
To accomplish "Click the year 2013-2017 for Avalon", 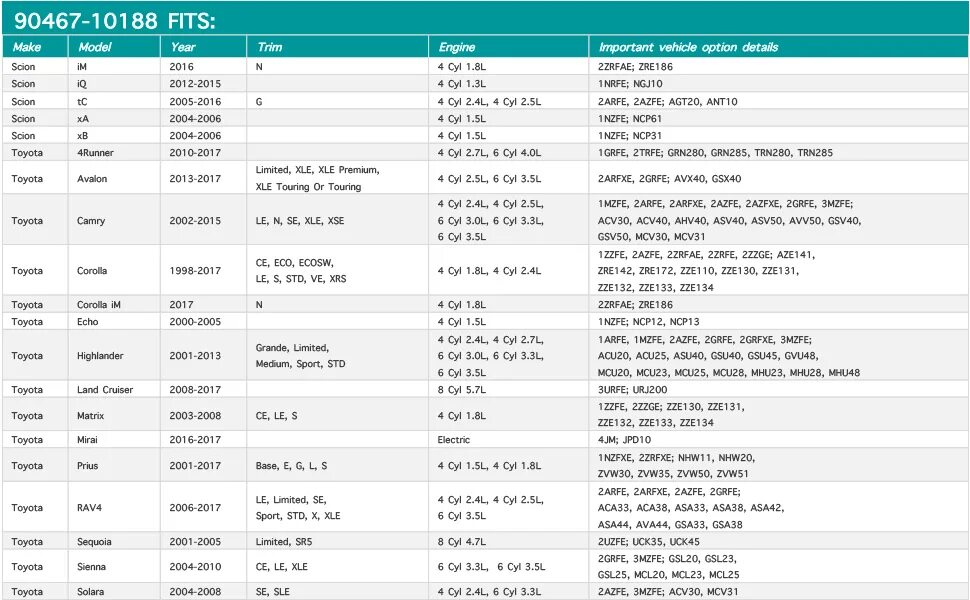I will point(195,179).
